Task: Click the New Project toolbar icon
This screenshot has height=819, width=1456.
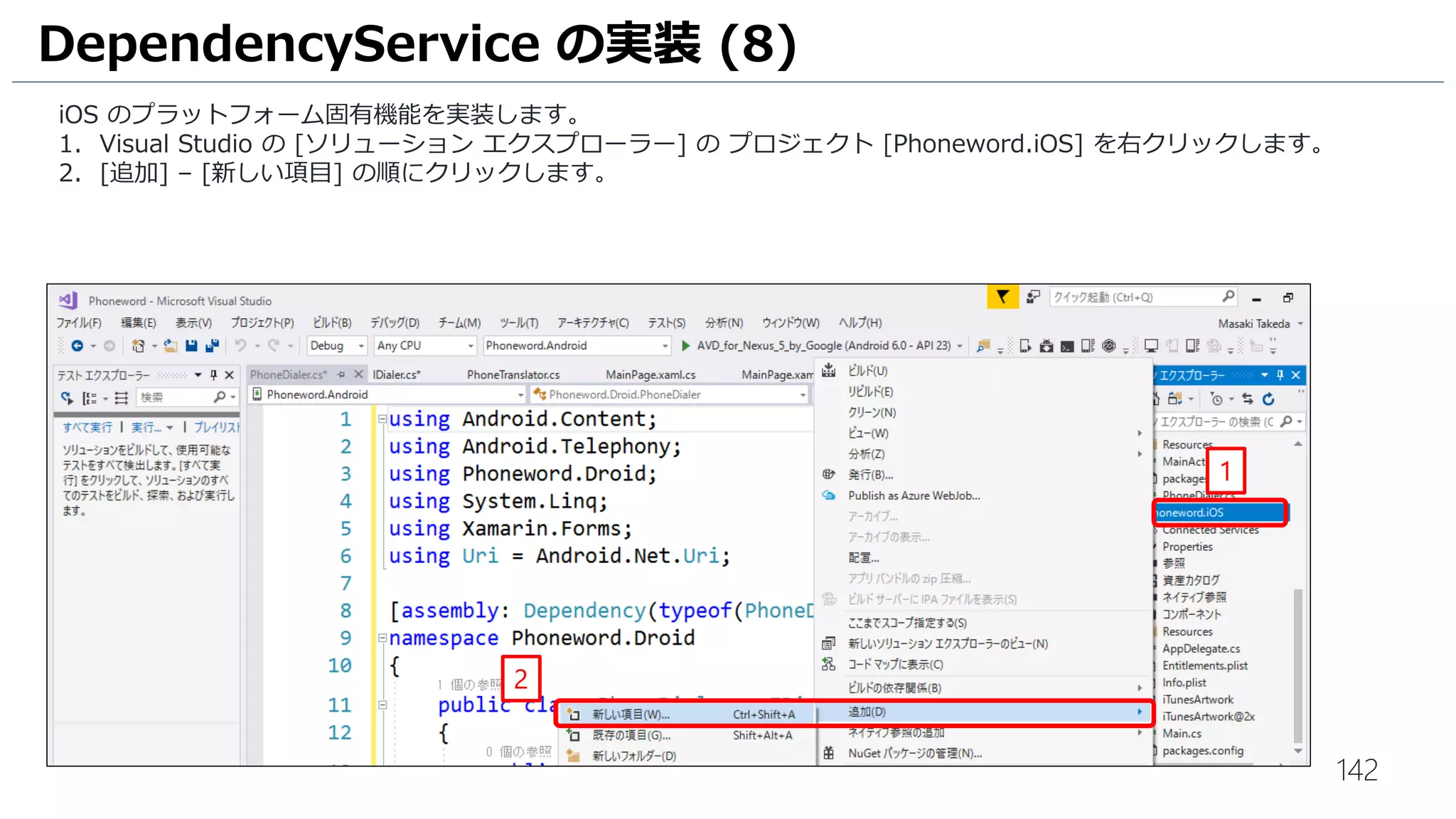Action: [x=138, y=346]
